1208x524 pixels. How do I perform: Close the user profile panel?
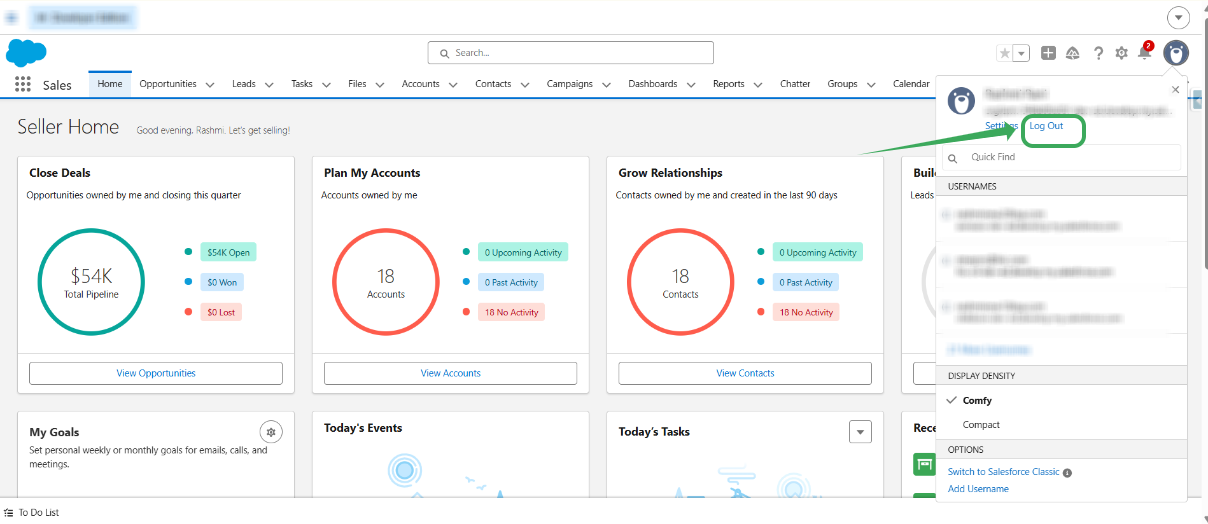coord(1175,90)
